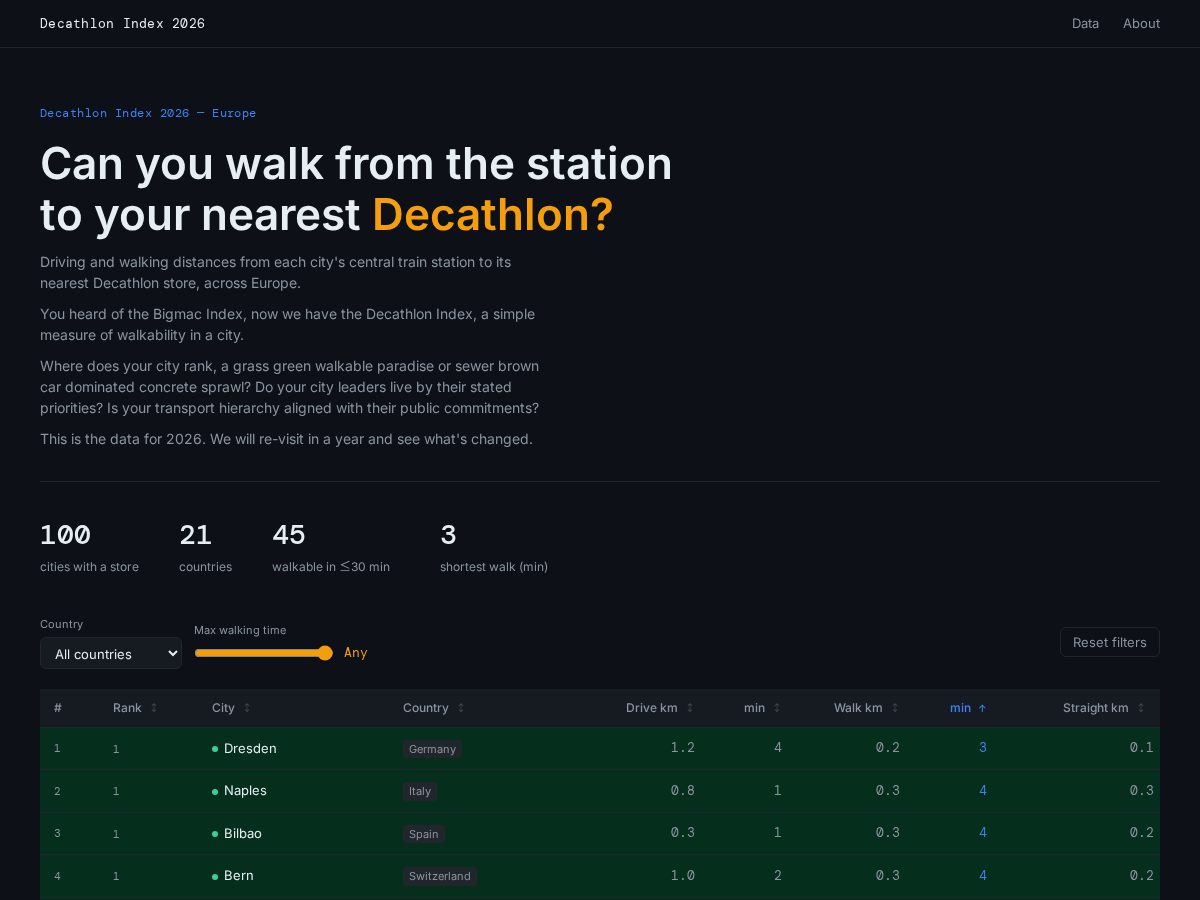Open the All countries dropdown
The width and height of the screenshot is (1200, 900).
click(x=111, y=653)
